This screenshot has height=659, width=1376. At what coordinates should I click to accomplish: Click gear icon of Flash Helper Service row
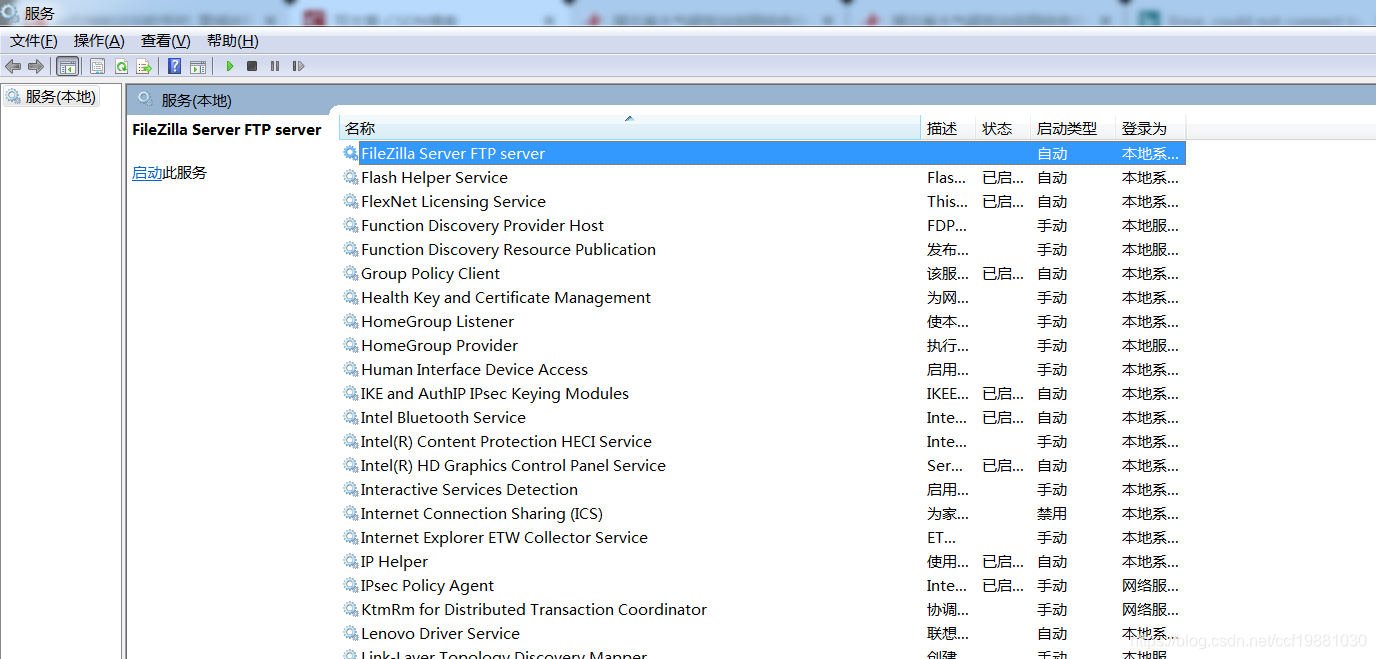tap(350, 177)
